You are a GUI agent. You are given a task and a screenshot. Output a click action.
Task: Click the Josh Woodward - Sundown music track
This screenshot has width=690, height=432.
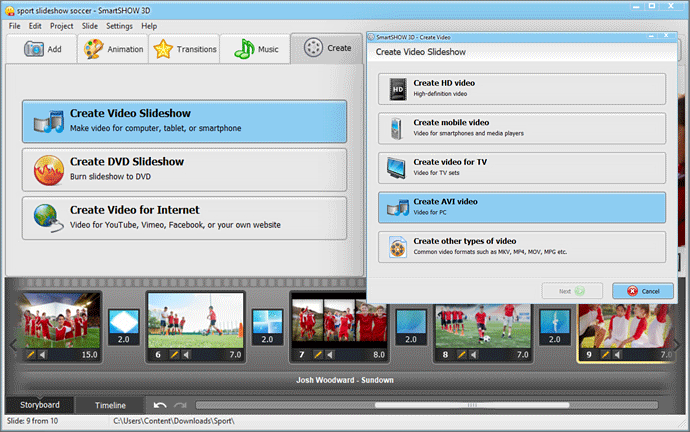[345, 380]
